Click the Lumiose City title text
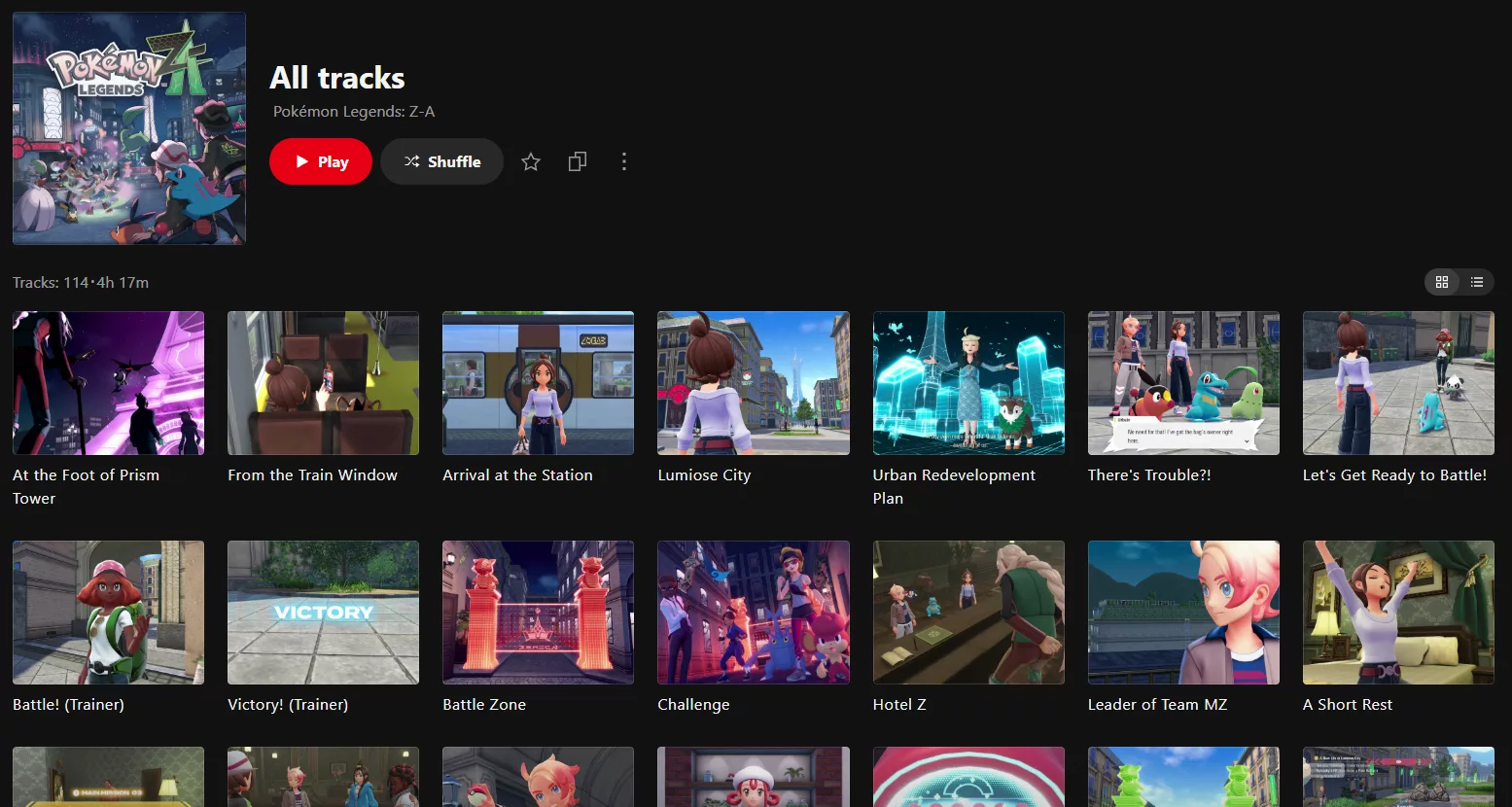The width and height of the screenshot is (1512, 807). click(x=704, y=475)
